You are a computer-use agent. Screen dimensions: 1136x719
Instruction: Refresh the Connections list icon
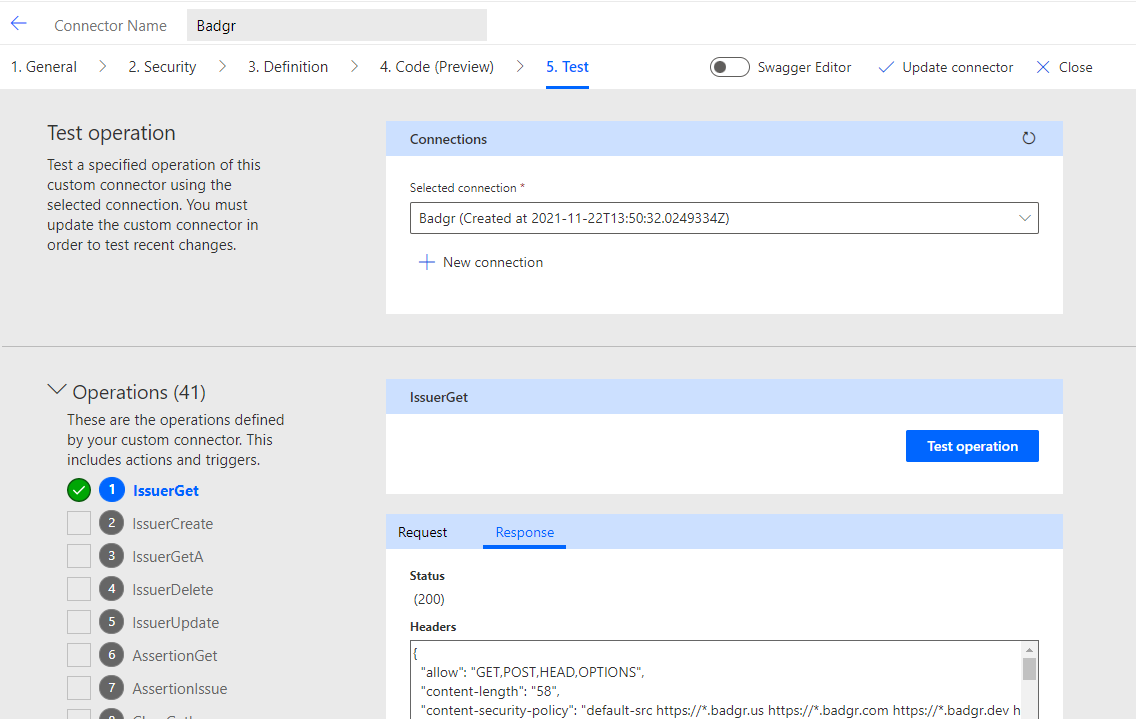click(x=1028, y=138)
